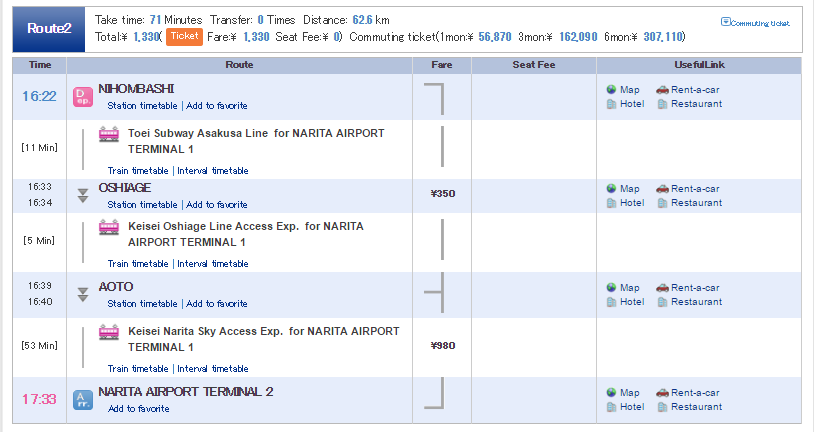Click the Keisei Oshiage Line train icon

click(x=110, y=227)
